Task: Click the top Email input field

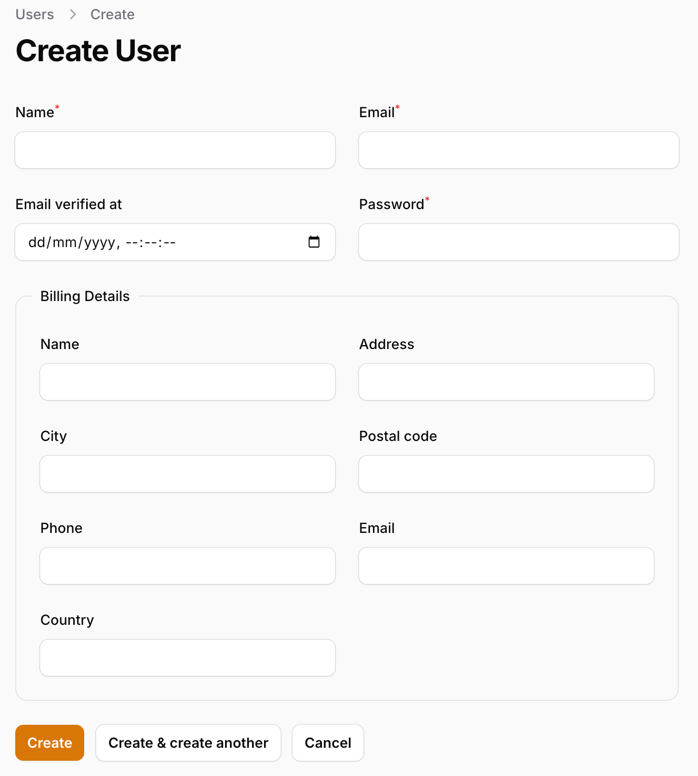Action: 518,150
